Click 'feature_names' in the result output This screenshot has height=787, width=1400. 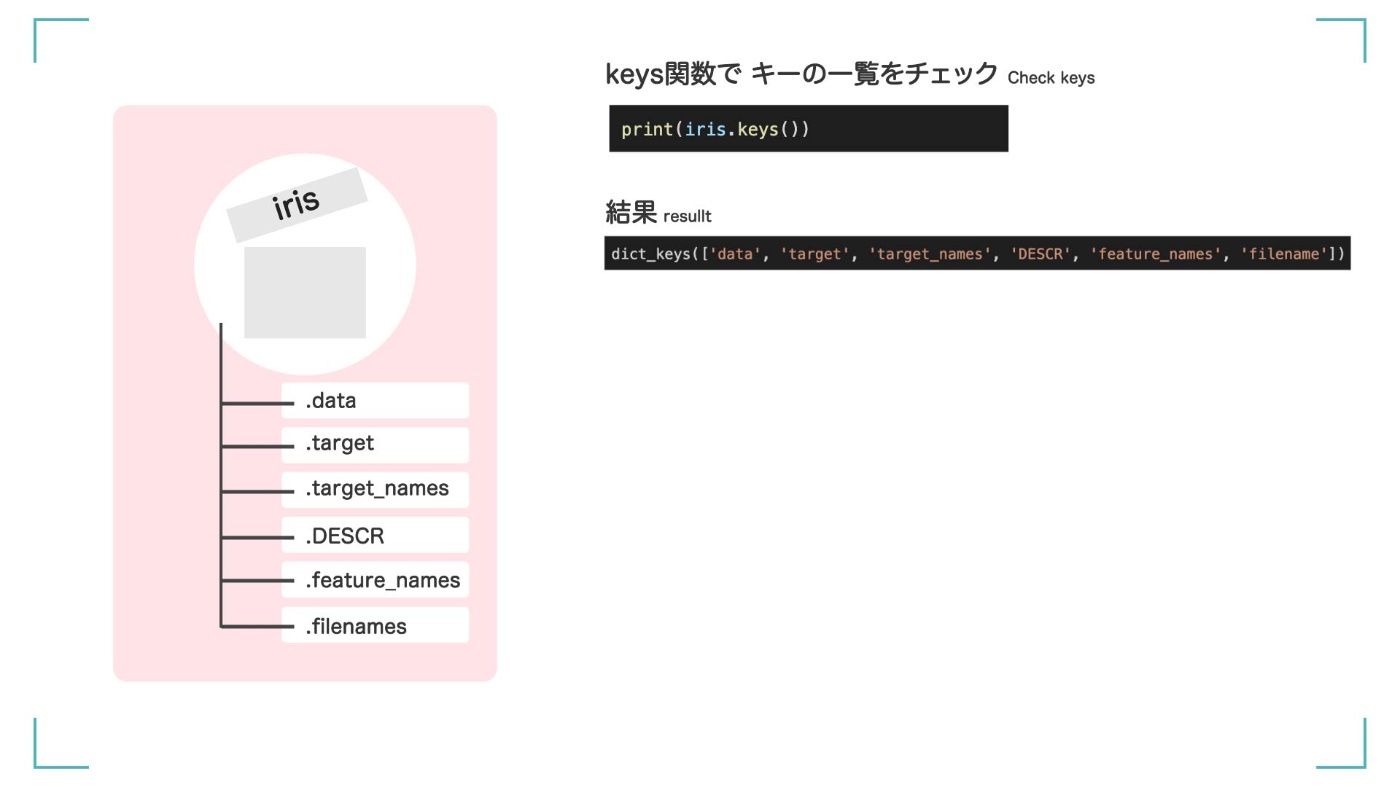[x=1156, y=254]
